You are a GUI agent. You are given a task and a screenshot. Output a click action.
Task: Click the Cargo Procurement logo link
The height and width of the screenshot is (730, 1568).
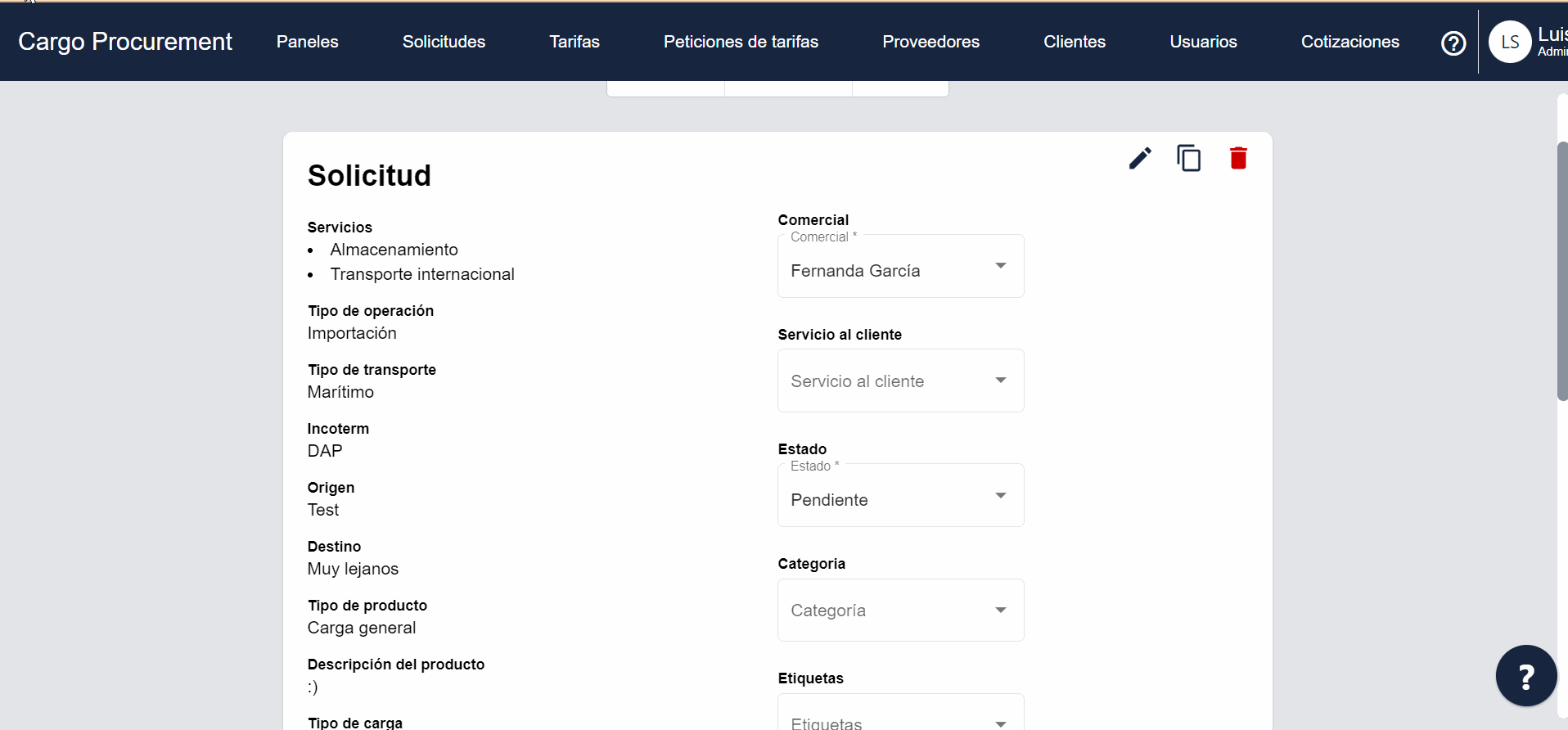(x=125, y=42)
